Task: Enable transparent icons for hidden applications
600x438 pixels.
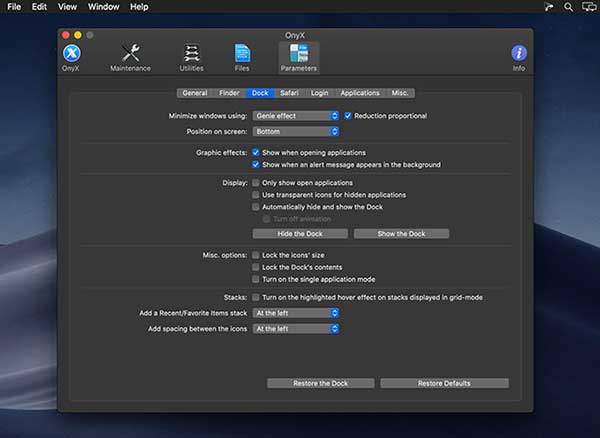Action: [x=256, y=195]
